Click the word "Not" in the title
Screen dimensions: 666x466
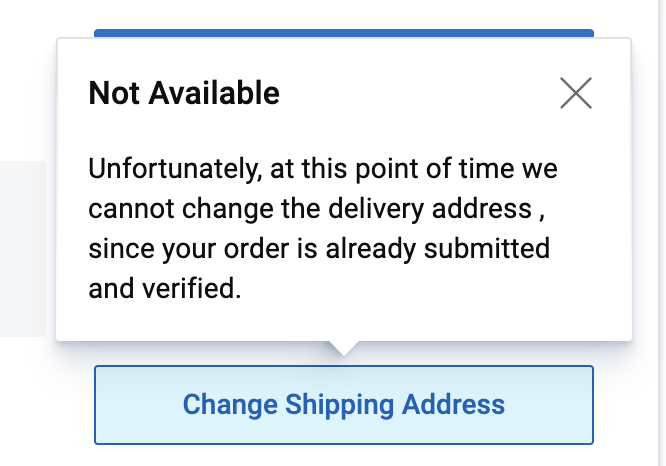tap(109, 94)
